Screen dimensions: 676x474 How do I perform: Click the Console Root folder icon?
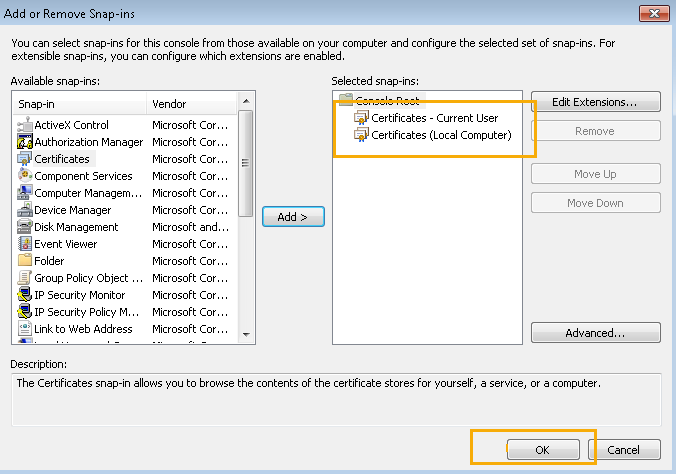tap(346, 100)
